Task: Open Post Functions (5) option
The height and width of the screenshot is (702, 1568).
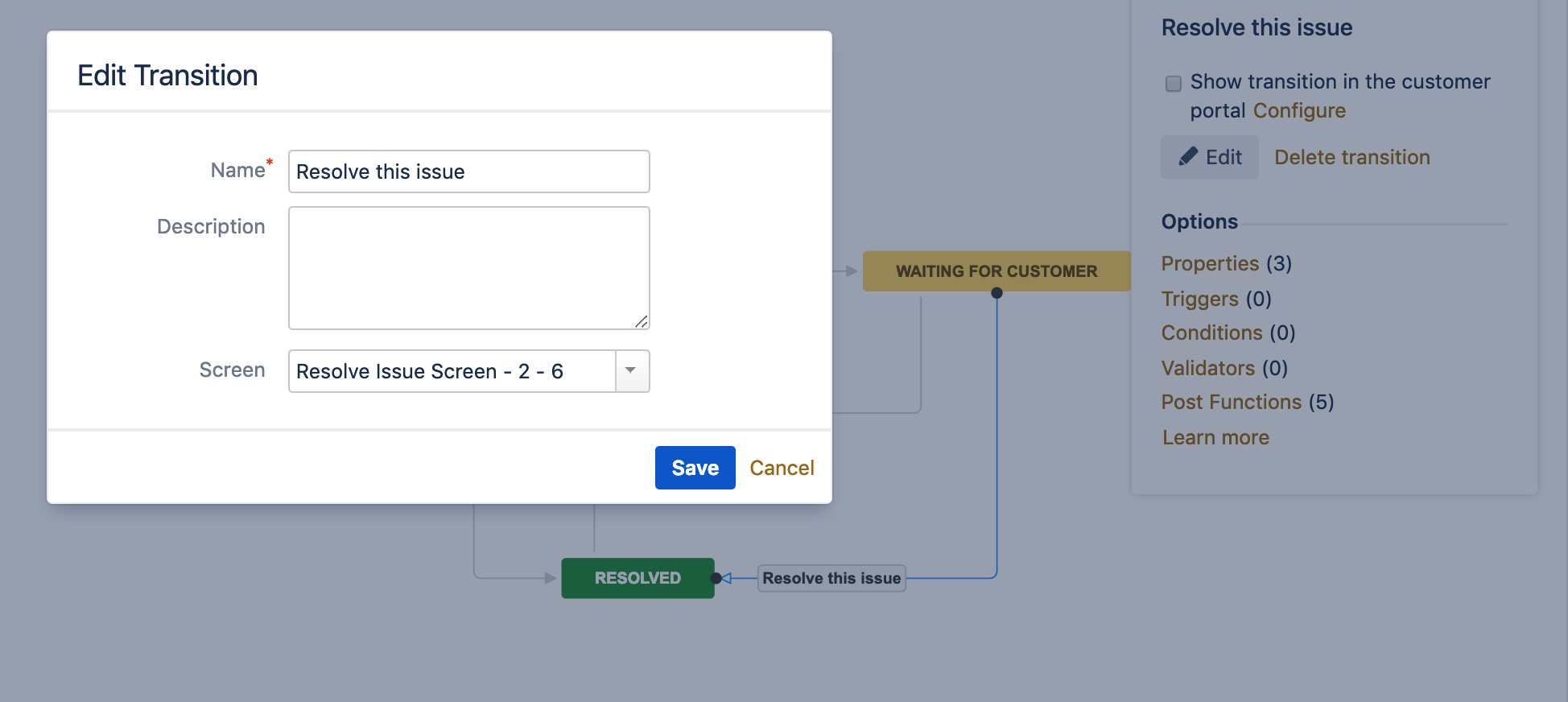Action: point(1248,402)
